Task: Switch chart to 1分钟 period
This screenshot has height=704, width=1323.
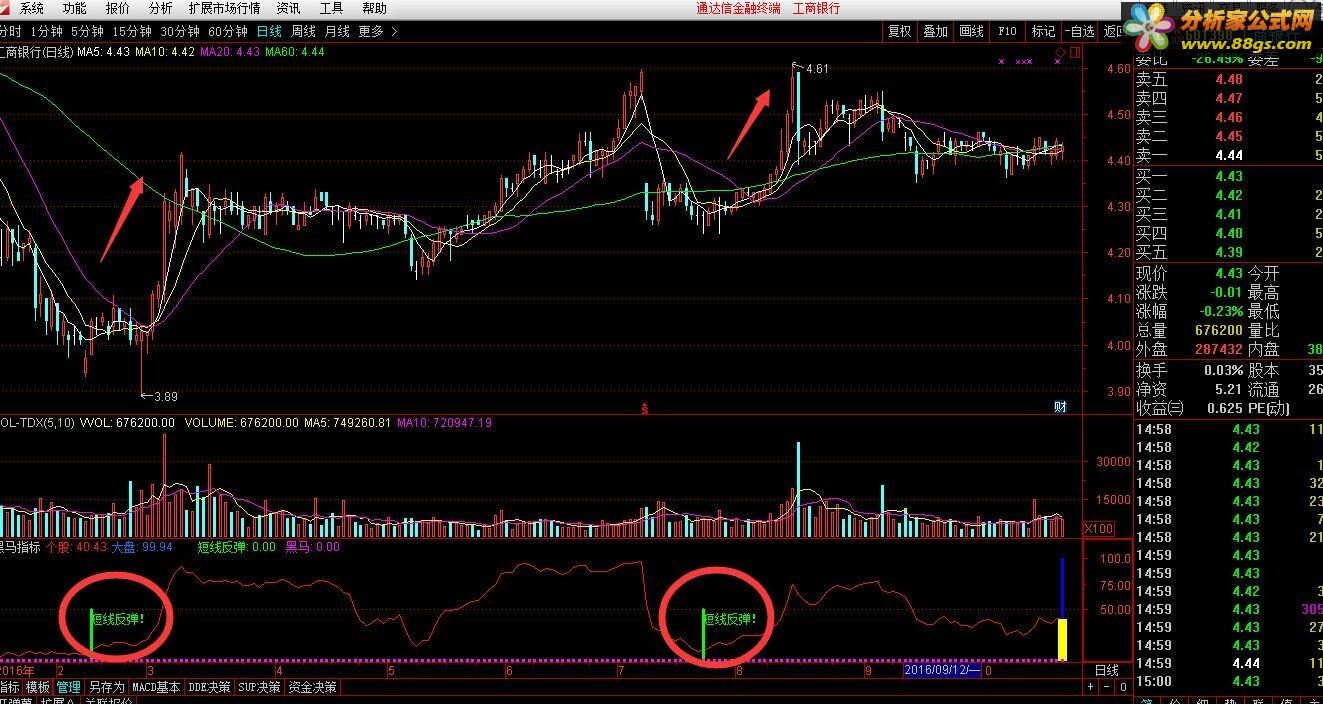Action: pyautogui.click(x=46, y=31)
